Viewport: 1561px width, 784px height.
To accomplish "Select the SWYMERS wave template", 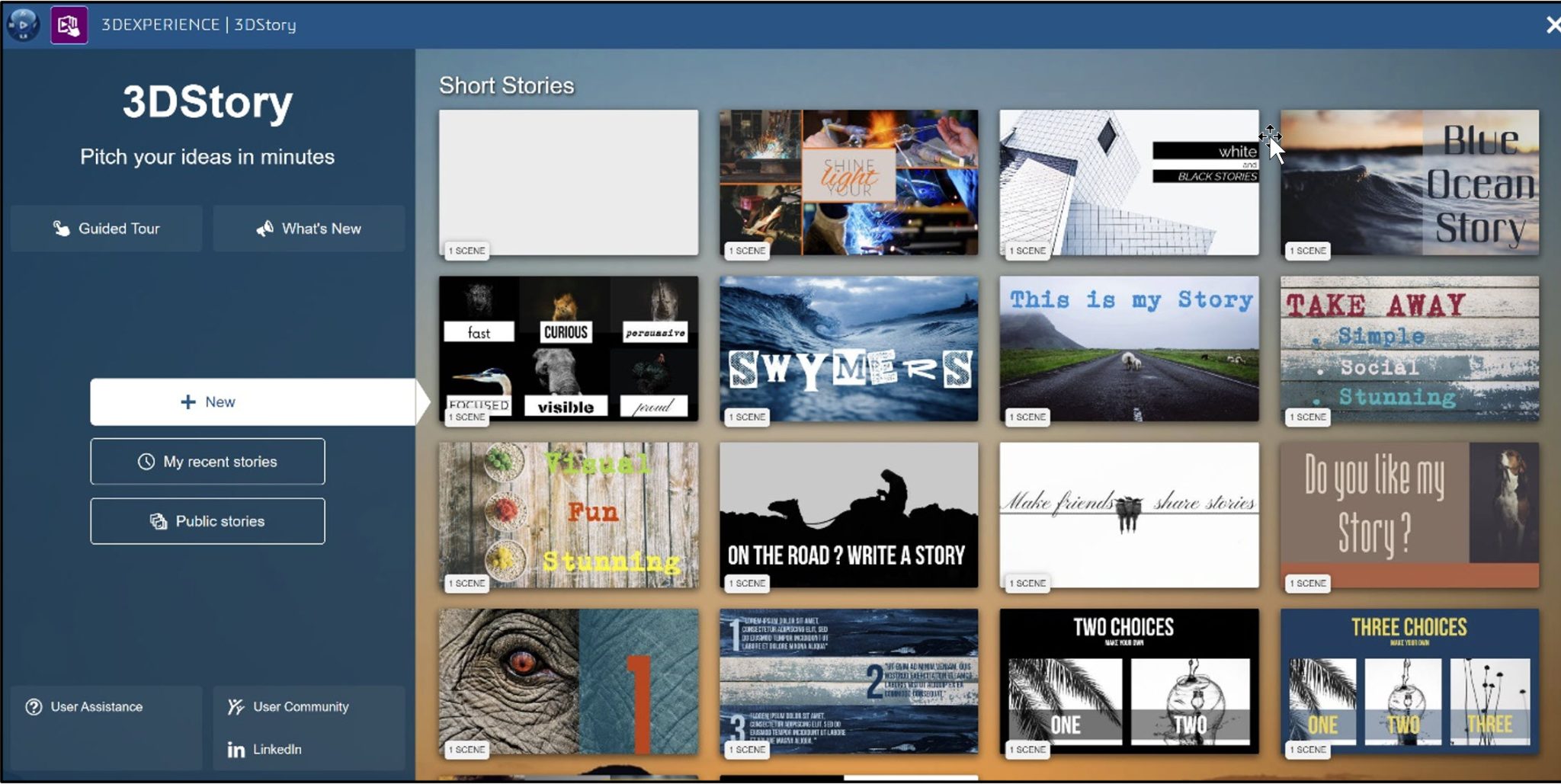I will pyautogui.click(x=848, y=348).
